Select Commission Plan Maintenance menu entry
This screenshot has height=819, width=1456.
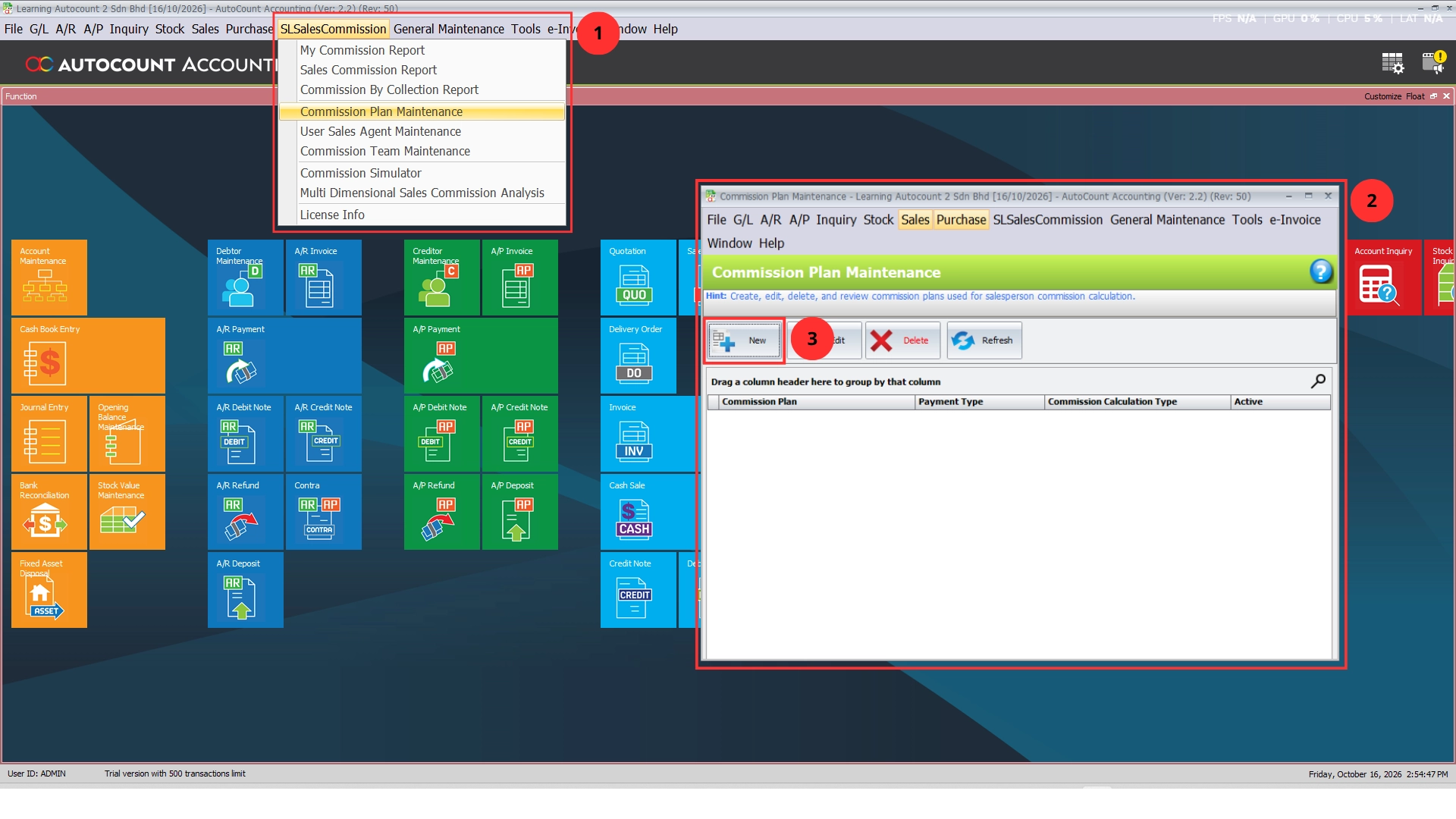click(422, 111)
